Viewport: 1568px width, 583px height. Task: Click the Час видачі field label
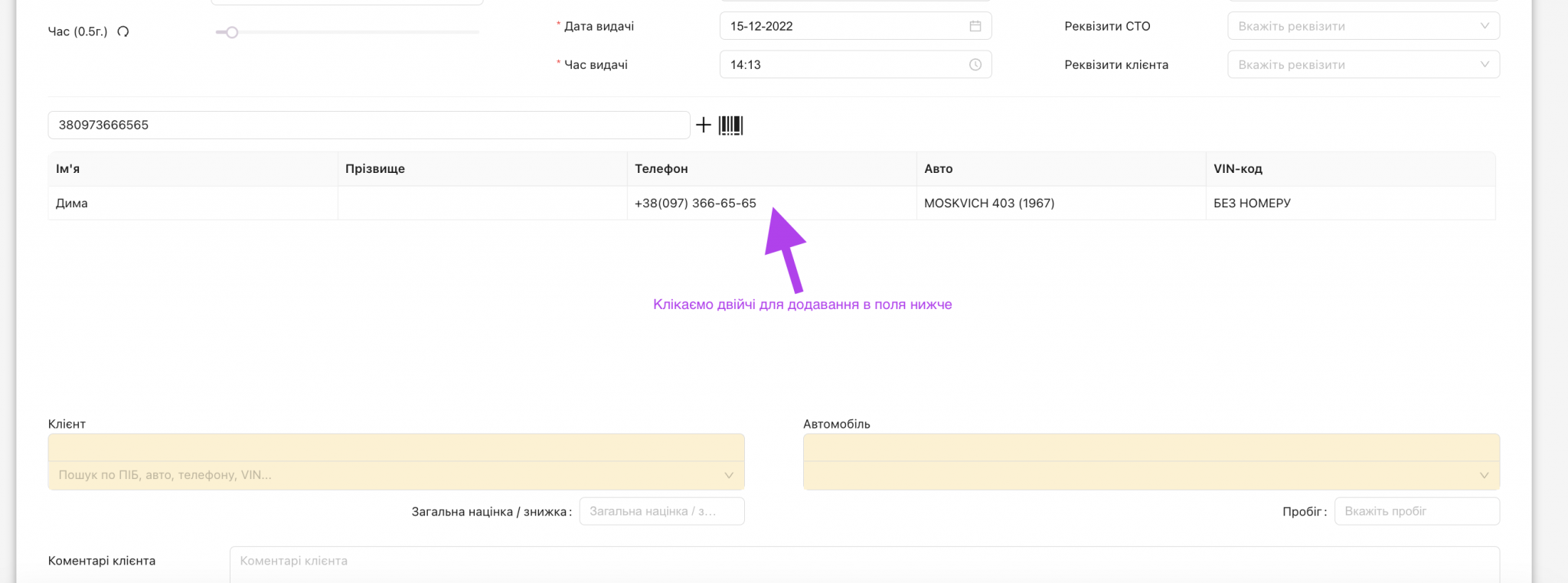point(596,65)
